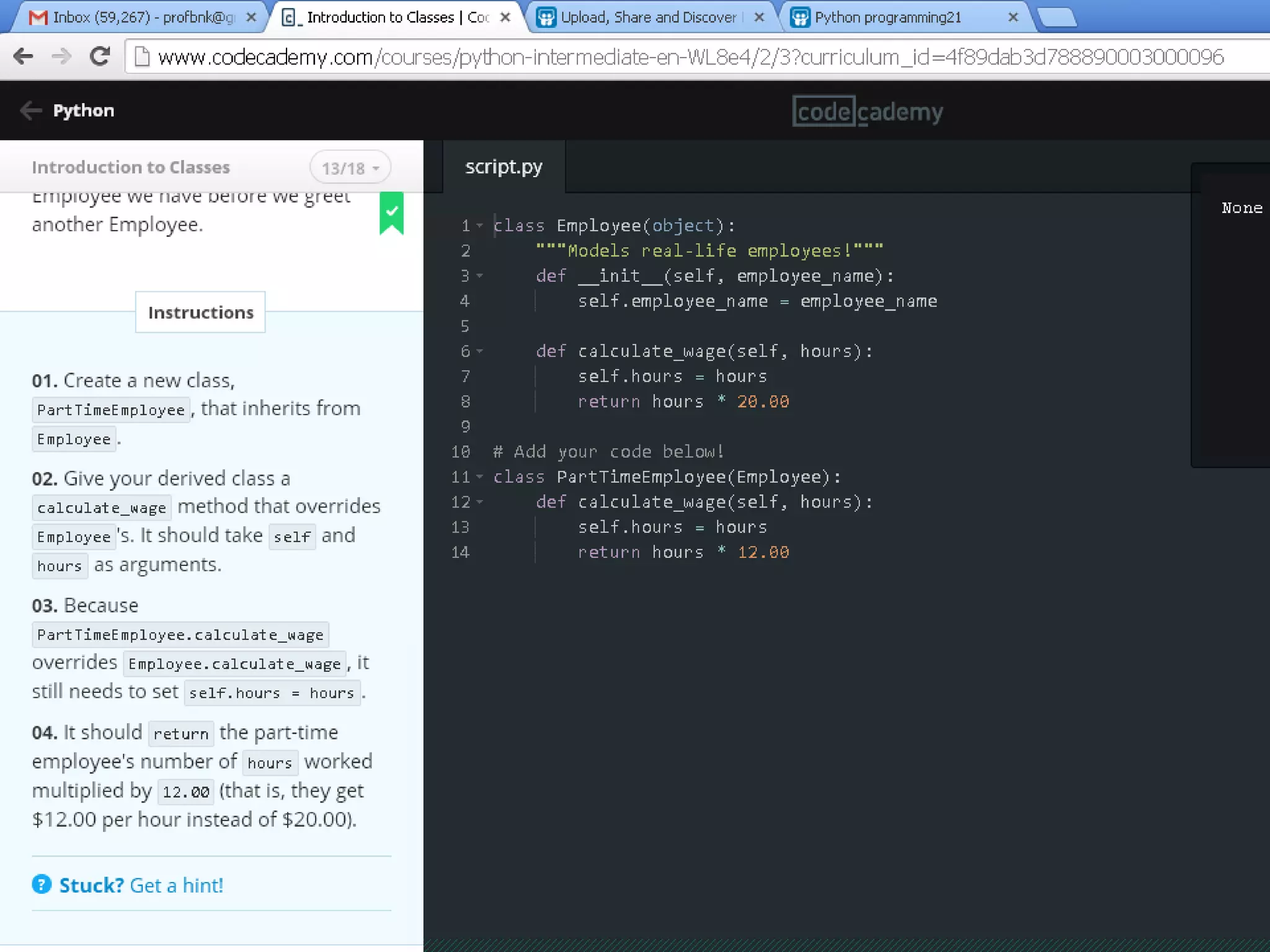Click into the URL address bar
This screenshot has height=952, width=1270.
click(695, 56)
